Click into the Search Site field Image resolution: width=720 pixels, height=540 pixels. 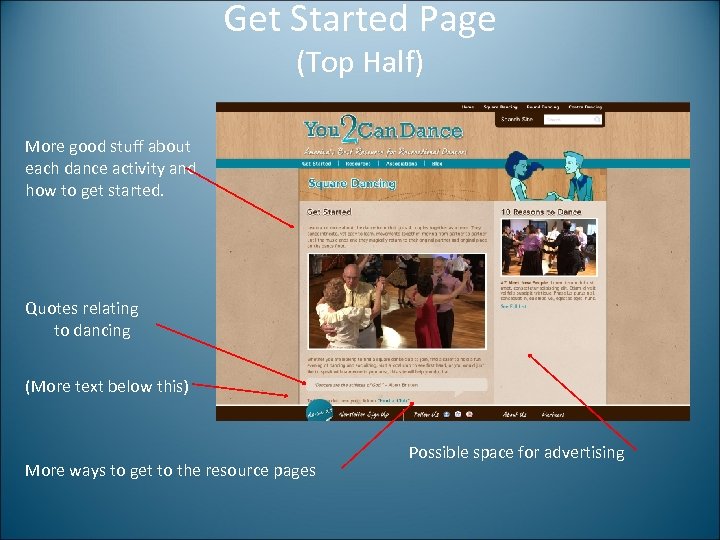[573, 119]
